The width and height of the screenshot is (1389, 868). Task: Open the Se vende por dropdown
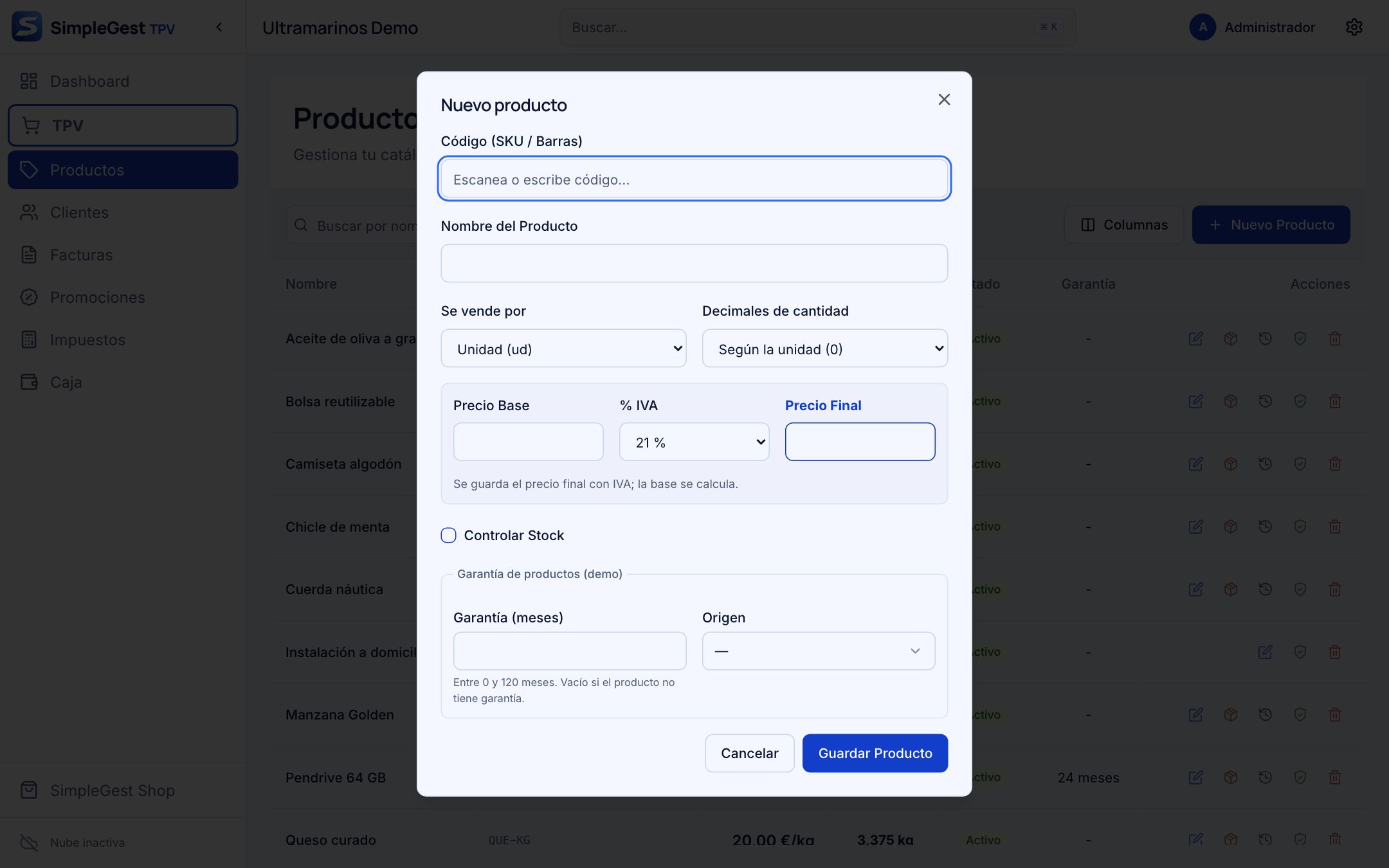(x=563, y=348)
